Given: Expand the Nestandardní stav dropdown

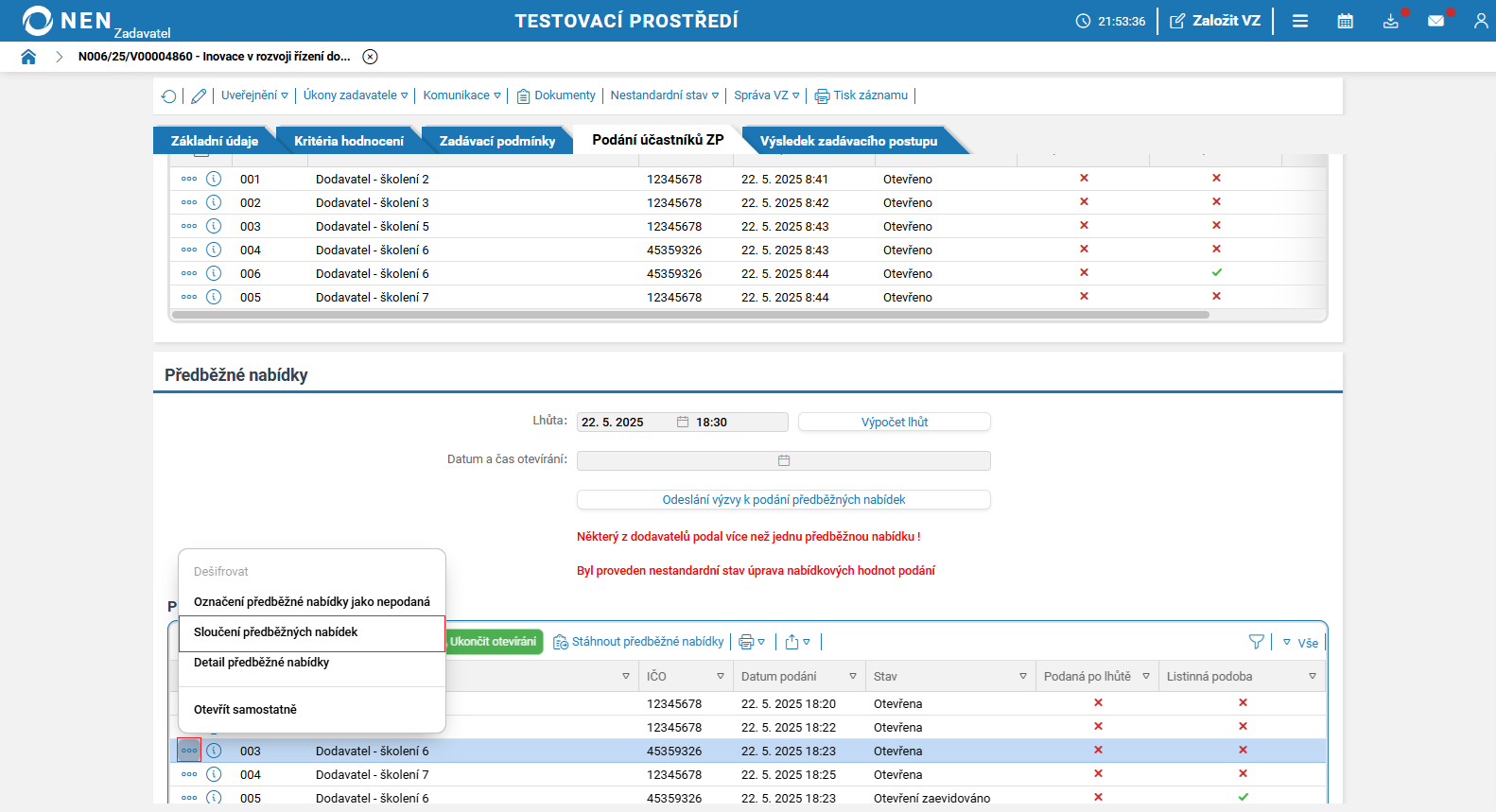Looking at the screenshot, I should [665, 95].
